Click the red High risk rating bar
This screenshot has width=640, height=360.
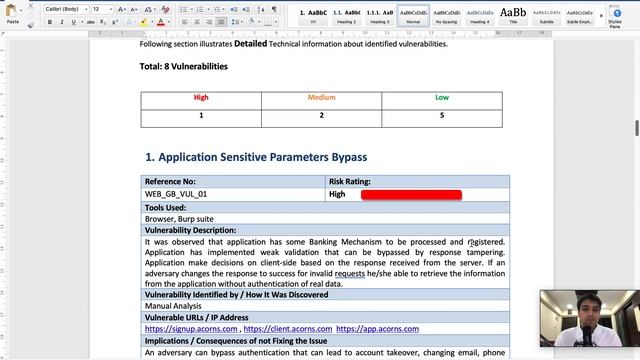(411, 195)
